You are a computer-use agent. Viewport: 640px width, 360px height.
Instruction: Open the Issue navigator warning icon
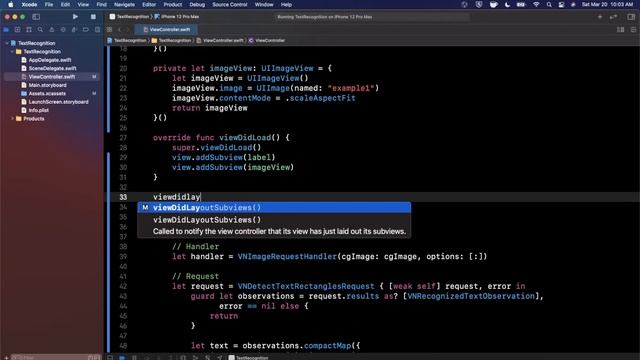pyautogui.click(x=51, y=29)
